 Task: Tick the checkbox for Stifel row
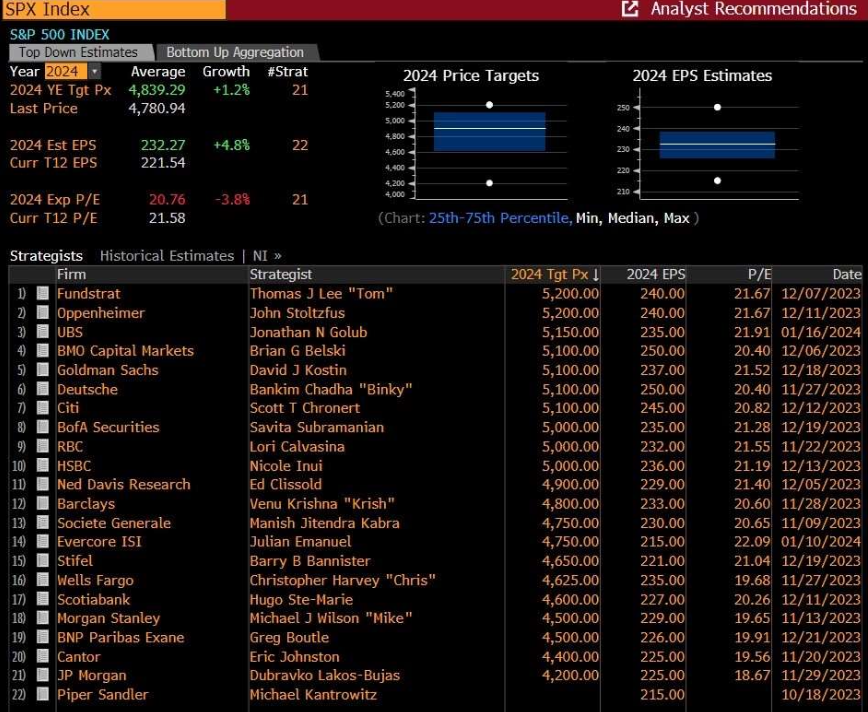point(43,561)
